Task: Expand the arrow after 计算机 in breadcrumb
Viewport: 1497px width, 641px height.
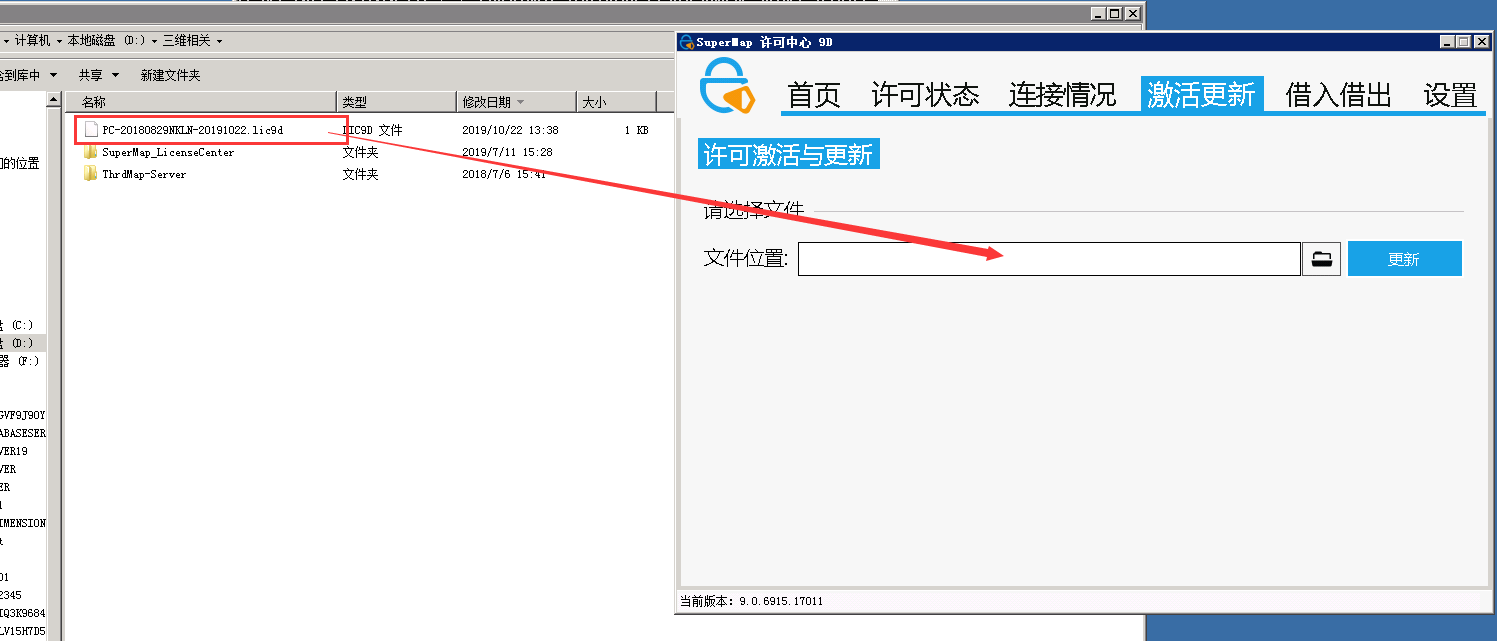Action: point(59,41)
